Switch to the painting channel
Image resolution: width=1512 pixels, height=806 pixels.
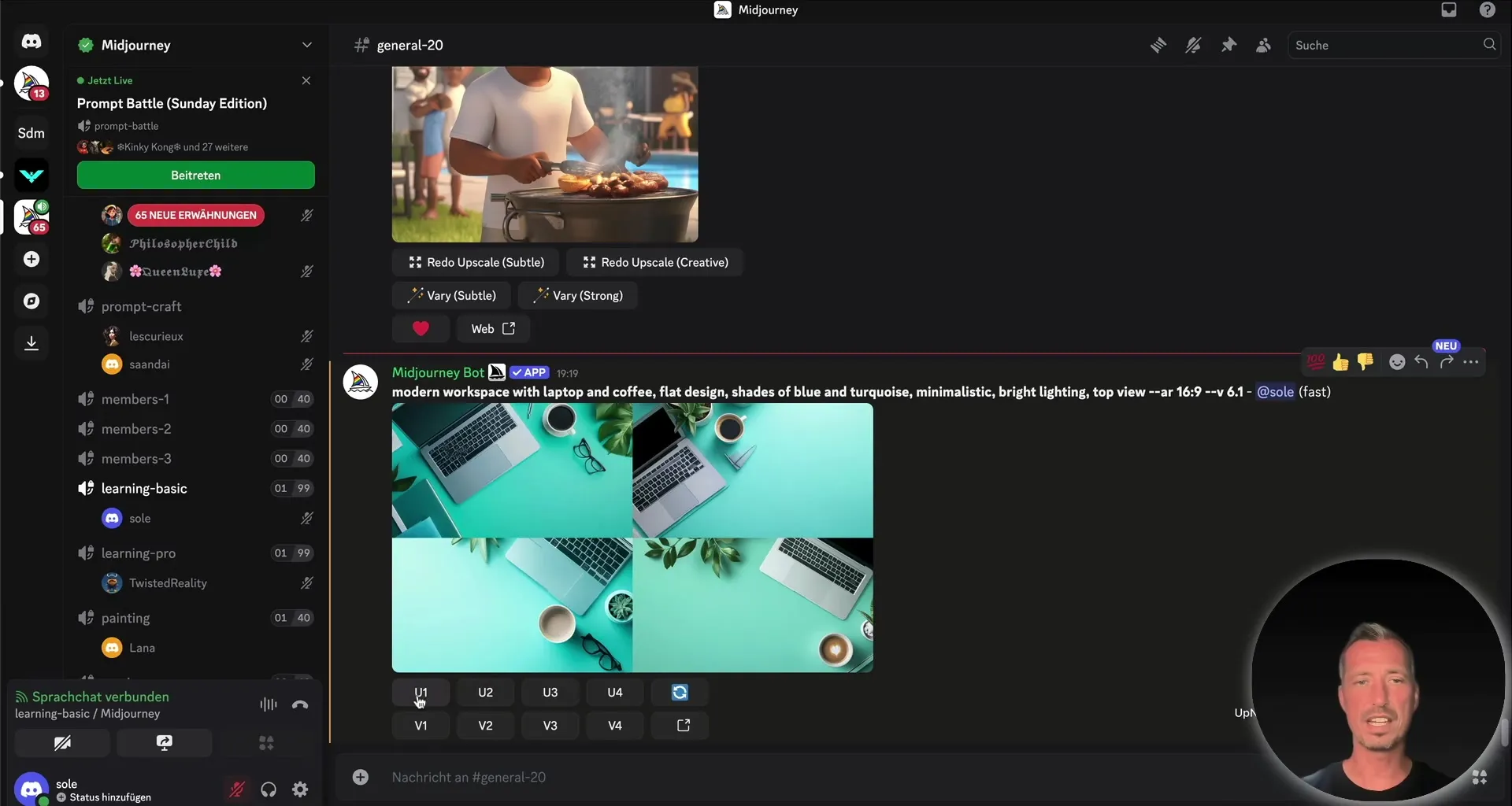(126, 618)
